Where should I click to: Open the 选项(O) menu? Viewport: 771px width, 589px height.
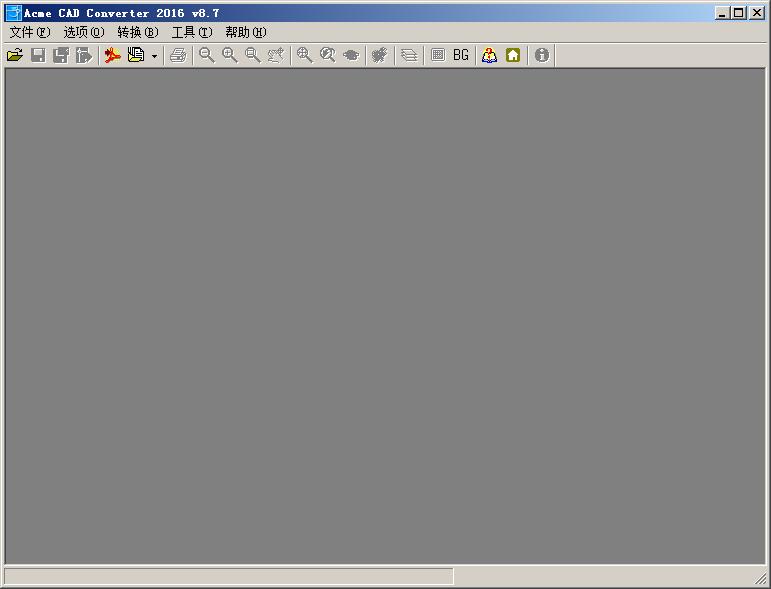[84, 32]
